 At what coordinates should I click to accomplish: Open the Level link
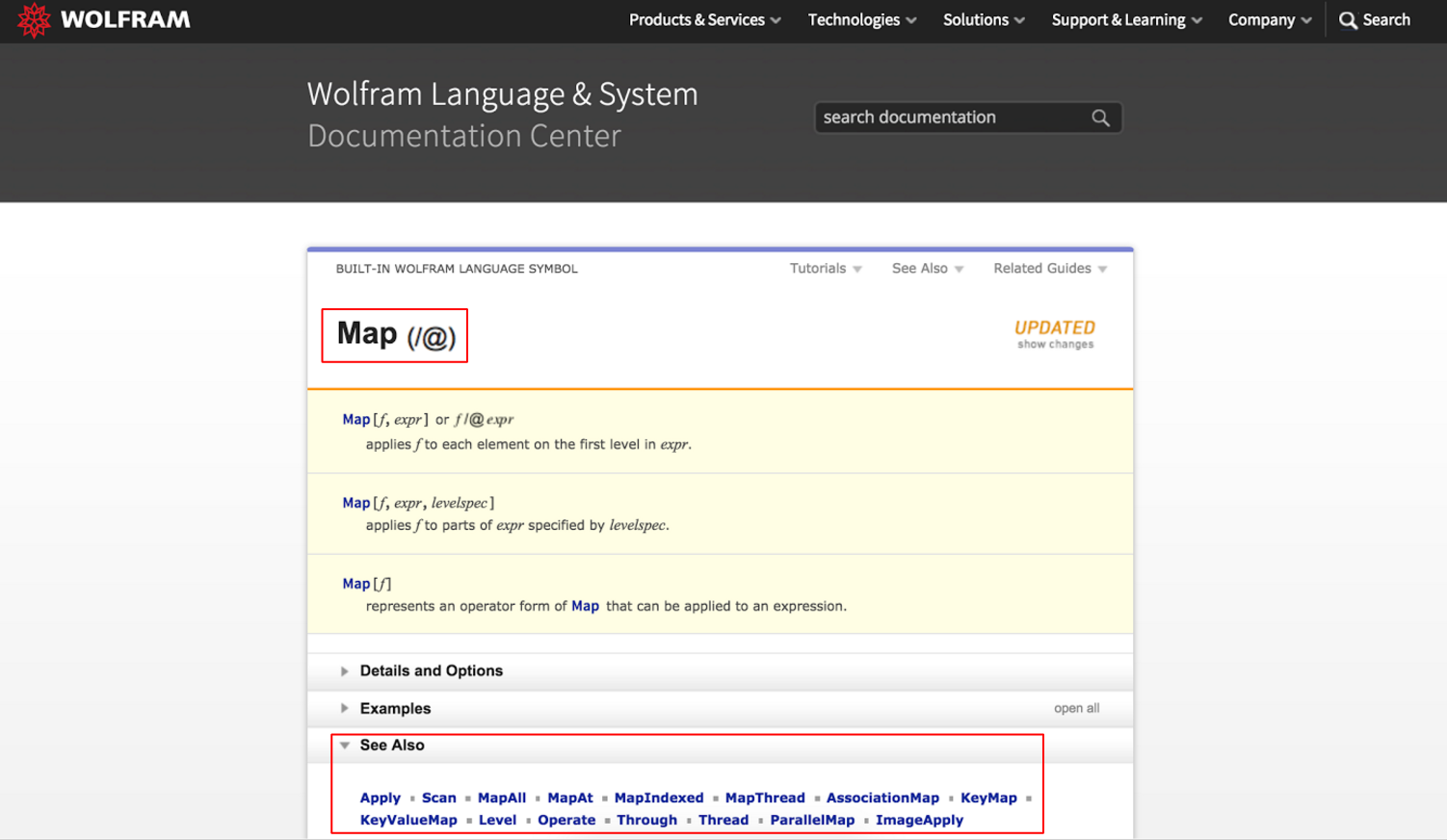click(497, 821)
